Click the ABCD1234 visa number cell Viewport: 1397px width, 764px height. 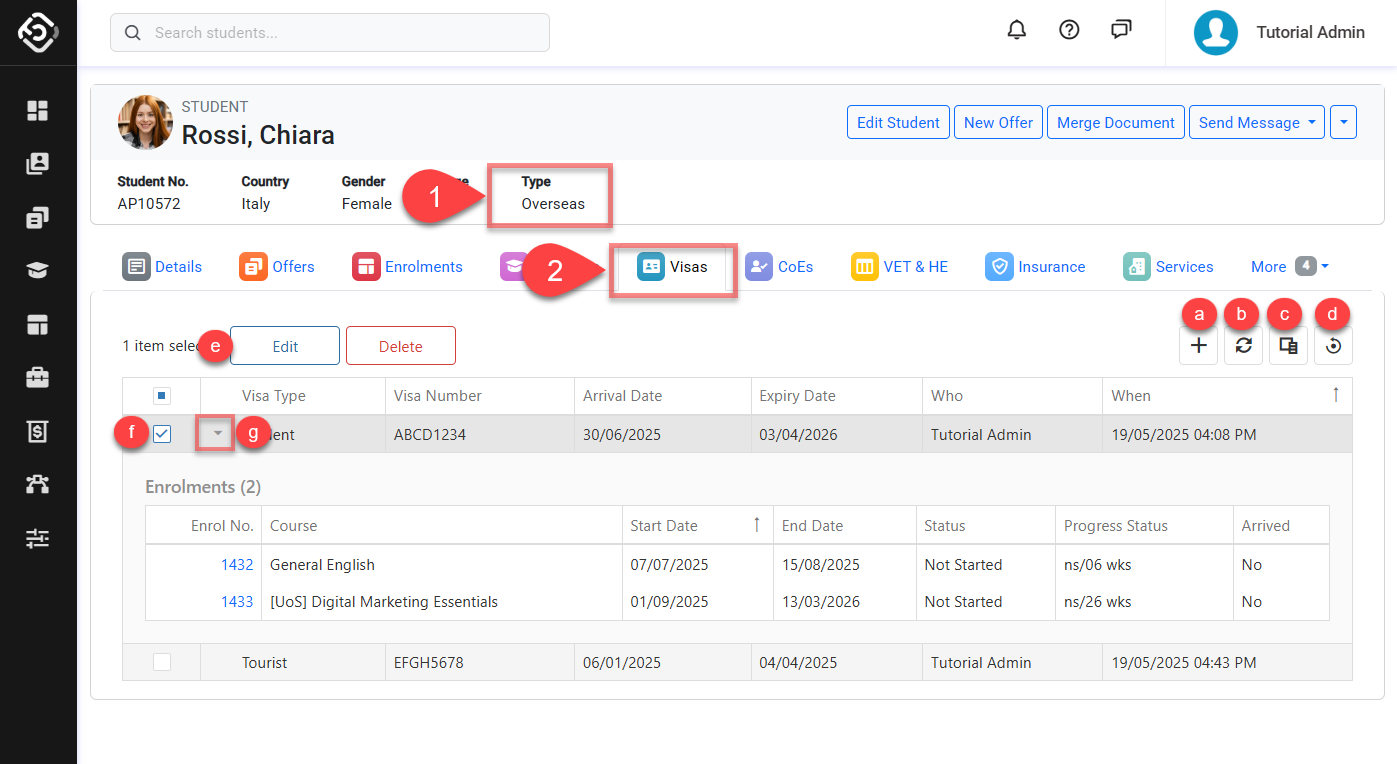tap(480, 434)
